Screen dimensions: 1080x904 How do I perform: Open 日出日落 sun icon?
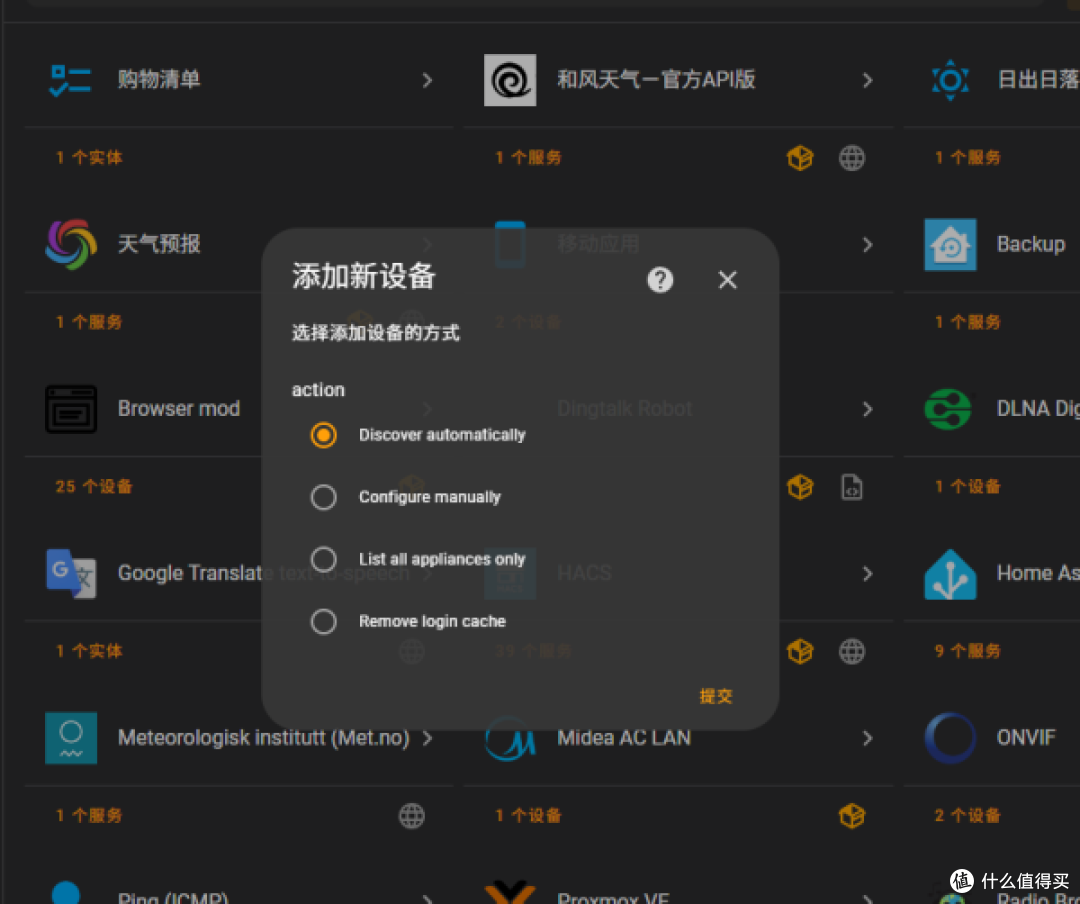tap(950, 80)
